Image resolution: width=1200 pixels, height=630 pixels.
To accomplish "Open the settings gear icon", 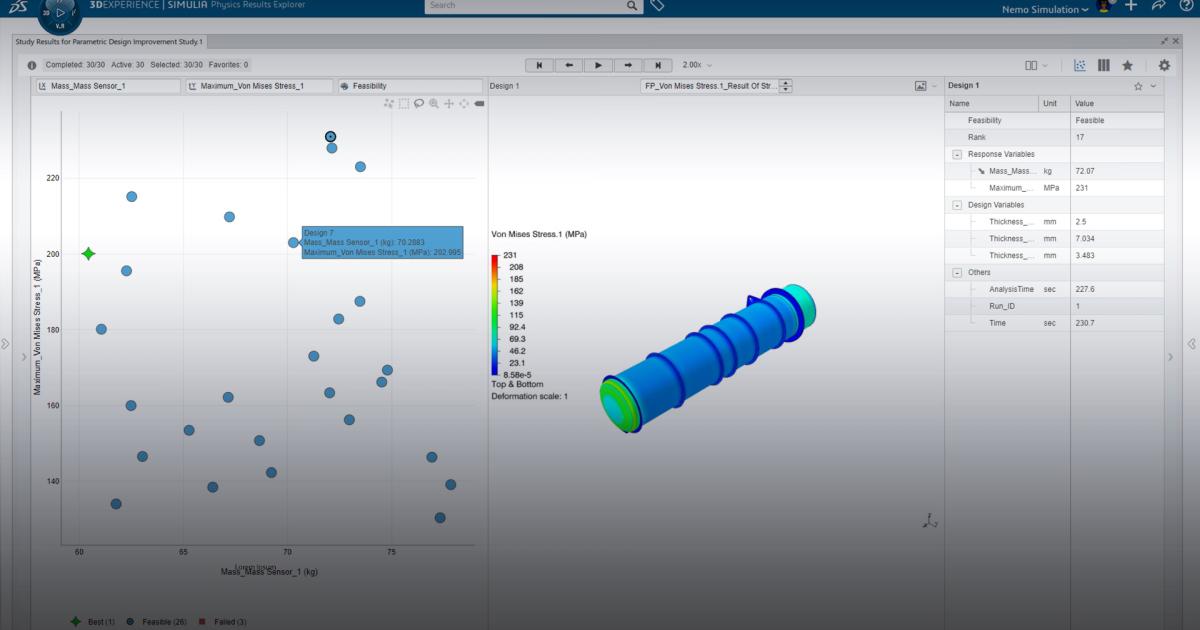I will click(1164, 65).
